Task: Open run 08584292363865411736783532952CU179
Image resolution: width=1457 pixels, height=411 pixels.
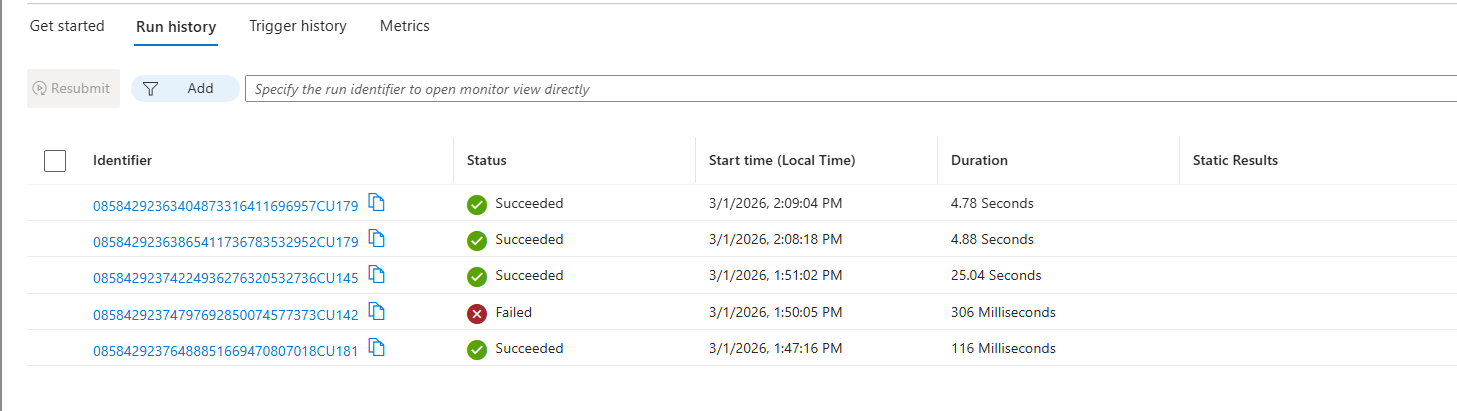Action: tap(225, 241)
